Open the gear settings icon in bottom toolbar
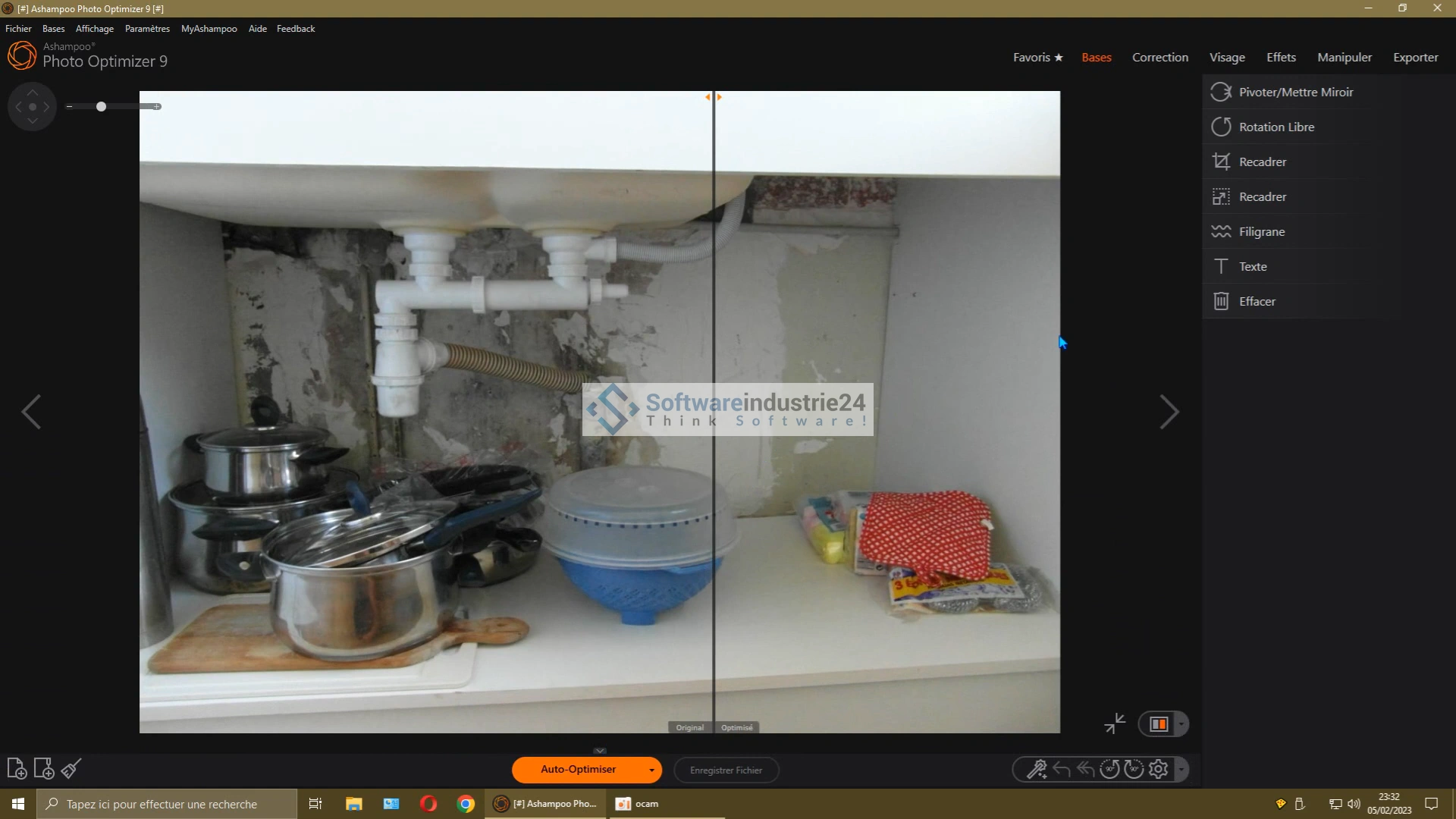 1158,770
